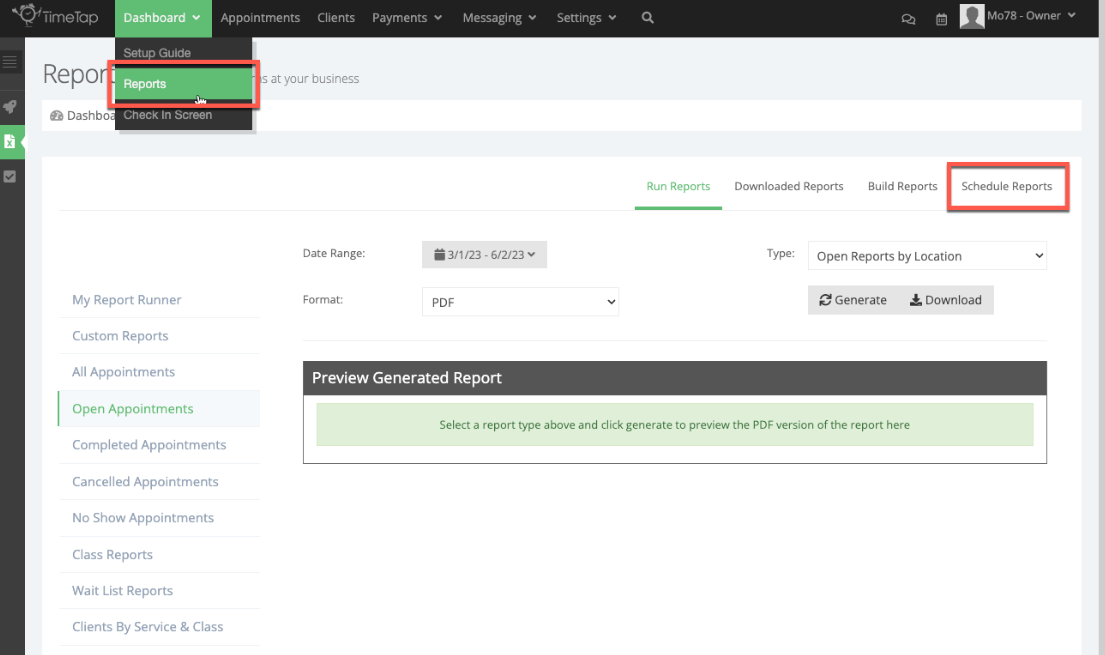Click the Download button
Screen dimensions: 1105x655
point(946,300)
